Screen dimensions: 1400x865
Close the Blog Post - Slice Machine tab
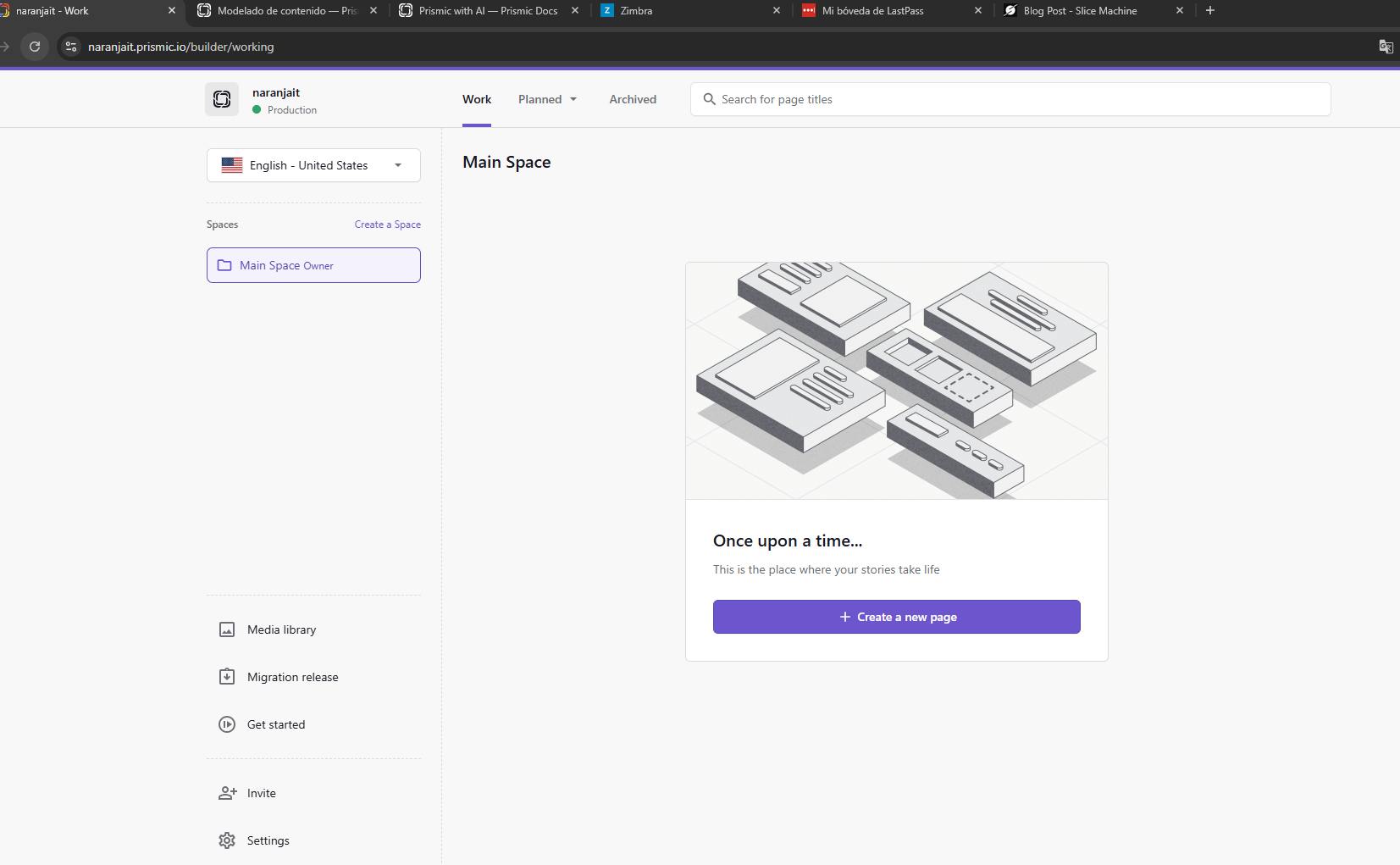click(1180, 11)
